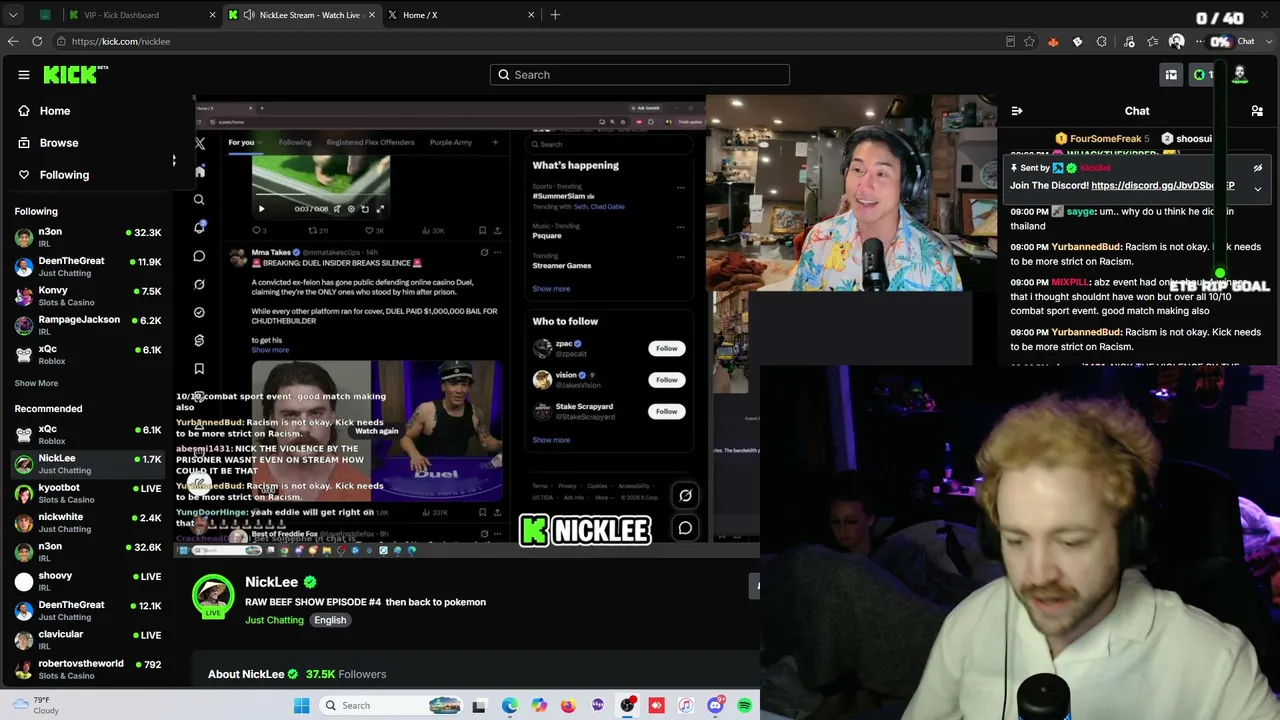Open a new browser tab

[x=555, y=15]
